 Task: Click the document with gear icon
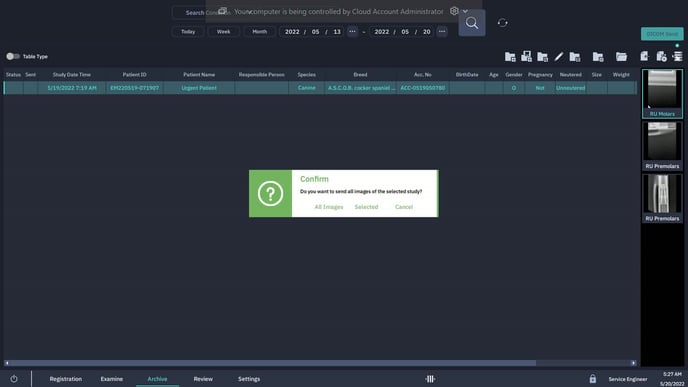[x=661, y=56]
